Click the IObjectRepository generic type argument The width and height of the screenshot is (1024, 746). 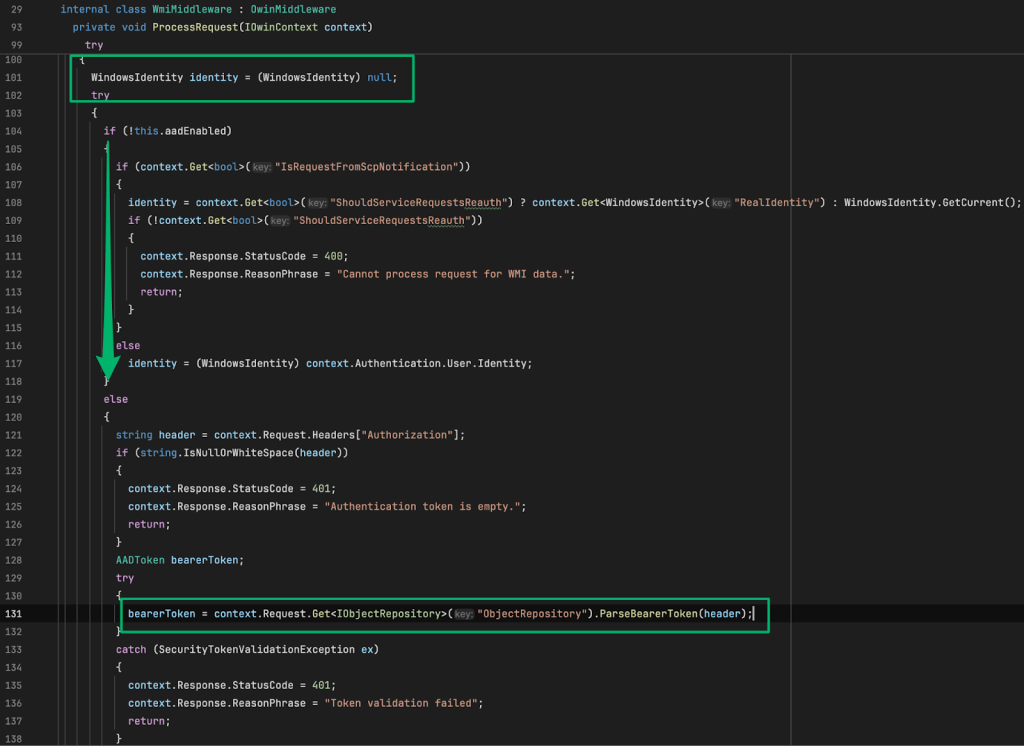click(x=390, y=613)
